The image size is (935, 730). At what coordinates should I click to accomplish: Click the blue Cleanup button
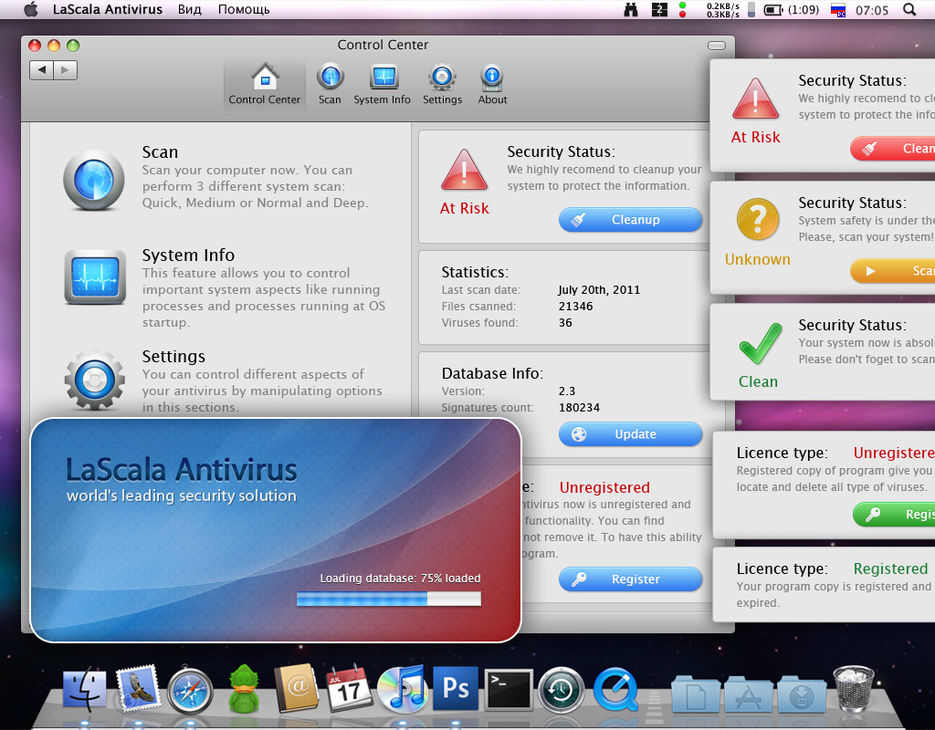(630, 219)
